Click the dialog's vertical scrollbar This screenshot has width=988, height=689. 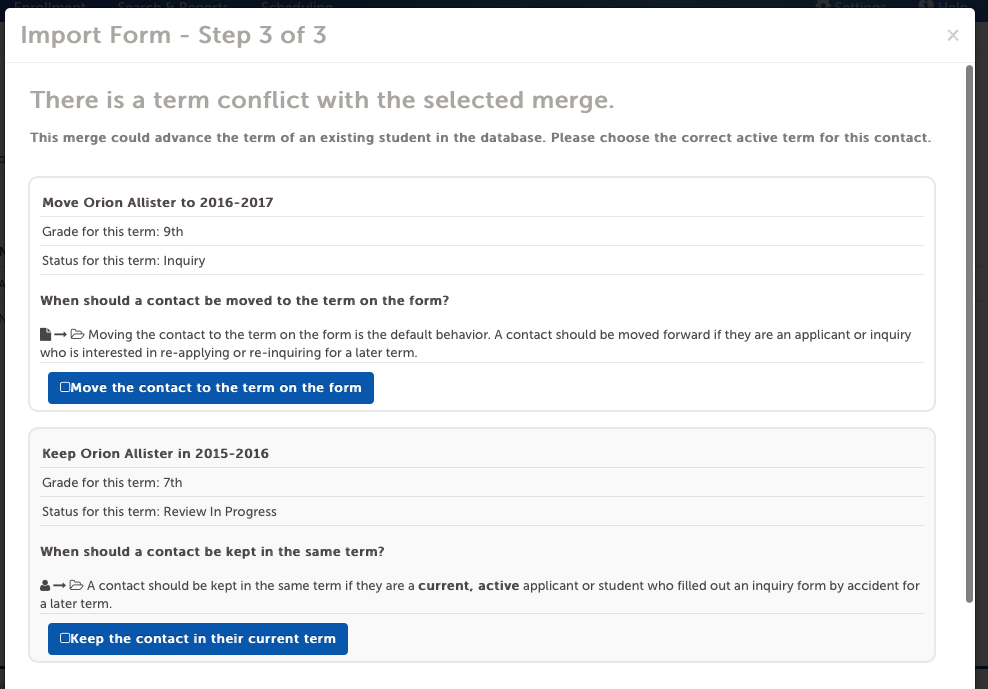pyautogui.click(x=969, y=333)
